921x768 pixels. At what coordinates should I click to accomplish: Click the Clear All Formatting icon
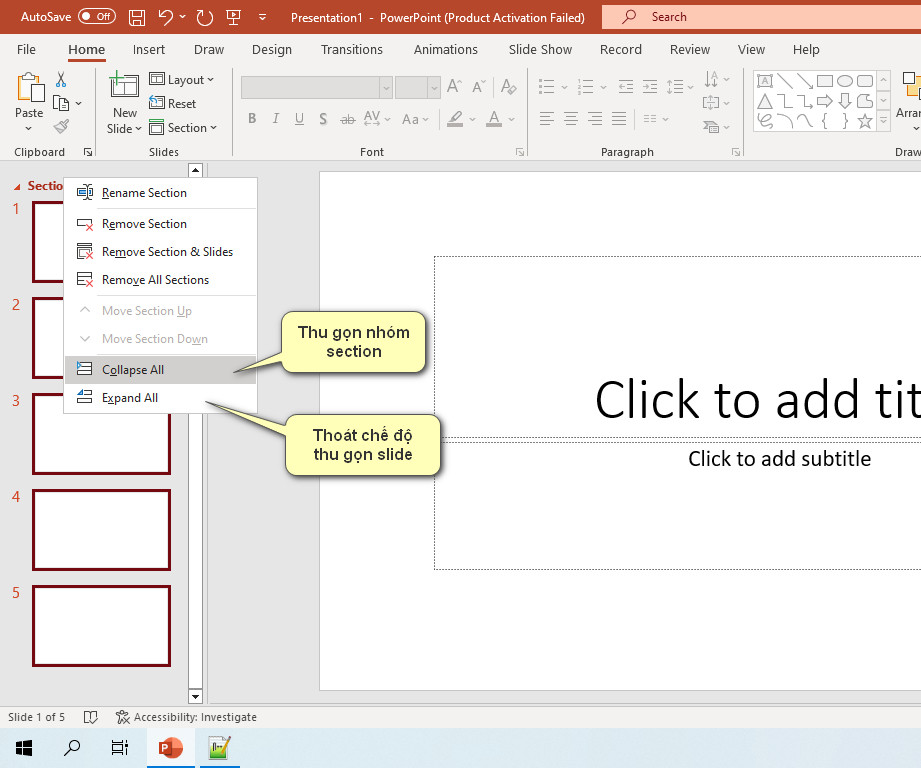509,87
